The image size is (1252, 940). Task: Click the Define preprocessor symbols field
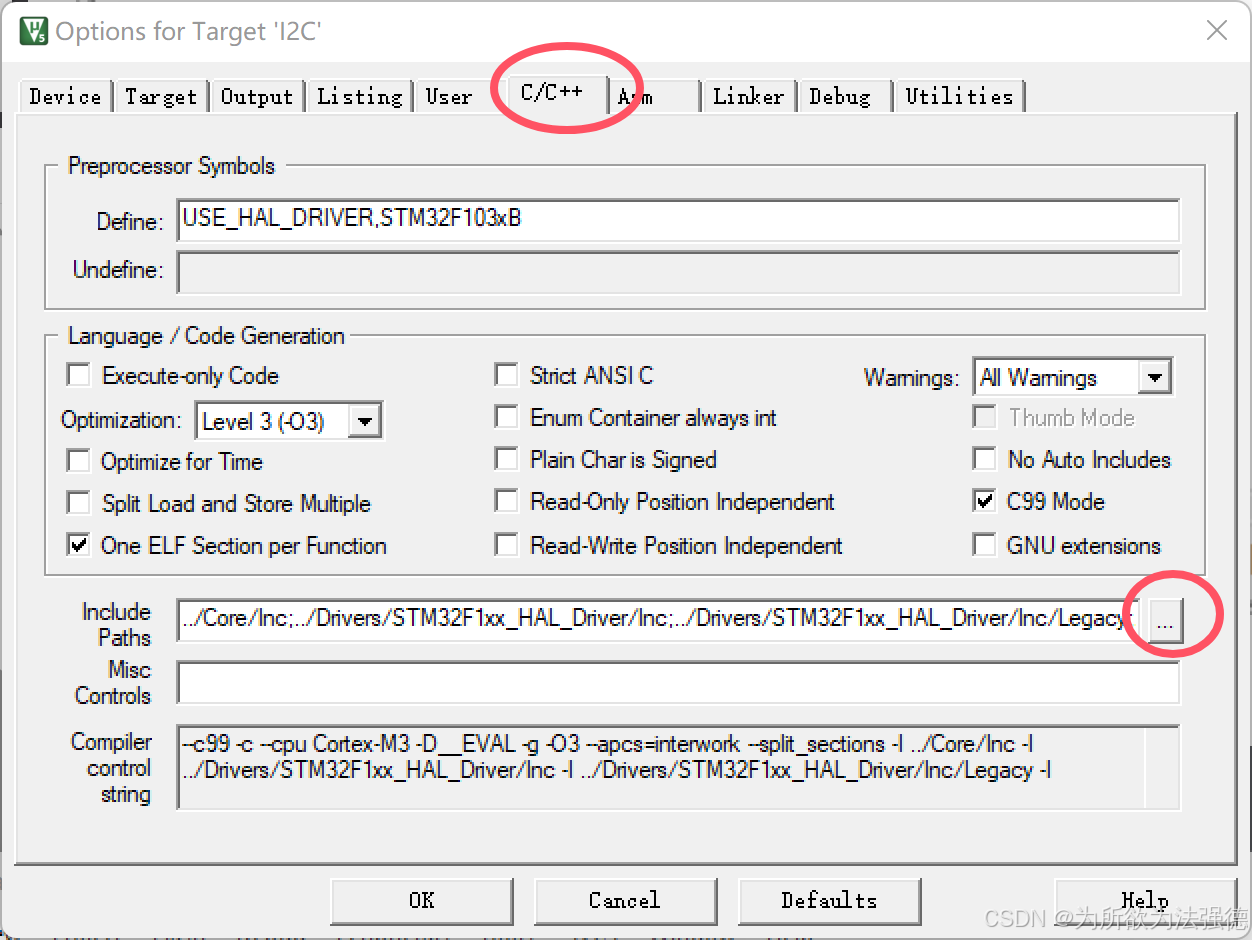[x=678, y=221]
